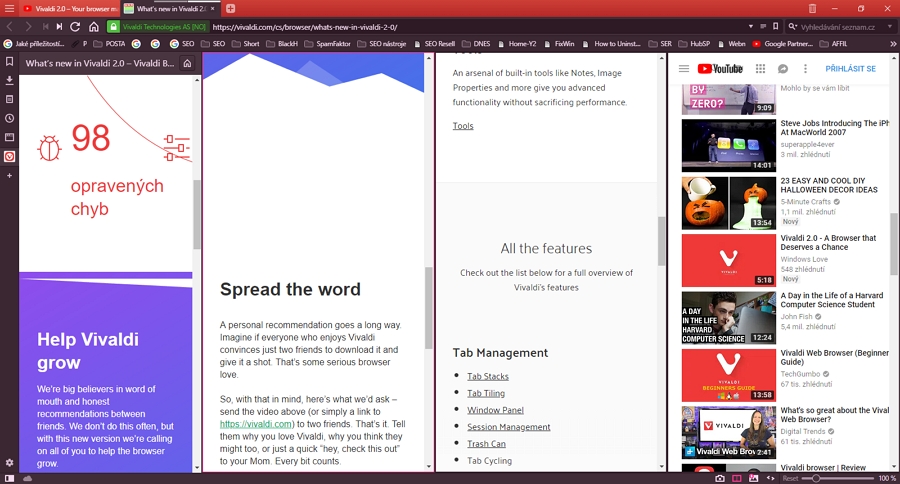
Task: Open the Downloads panel in sidebar
Action: pyautogui.click(x=9, y=80)
